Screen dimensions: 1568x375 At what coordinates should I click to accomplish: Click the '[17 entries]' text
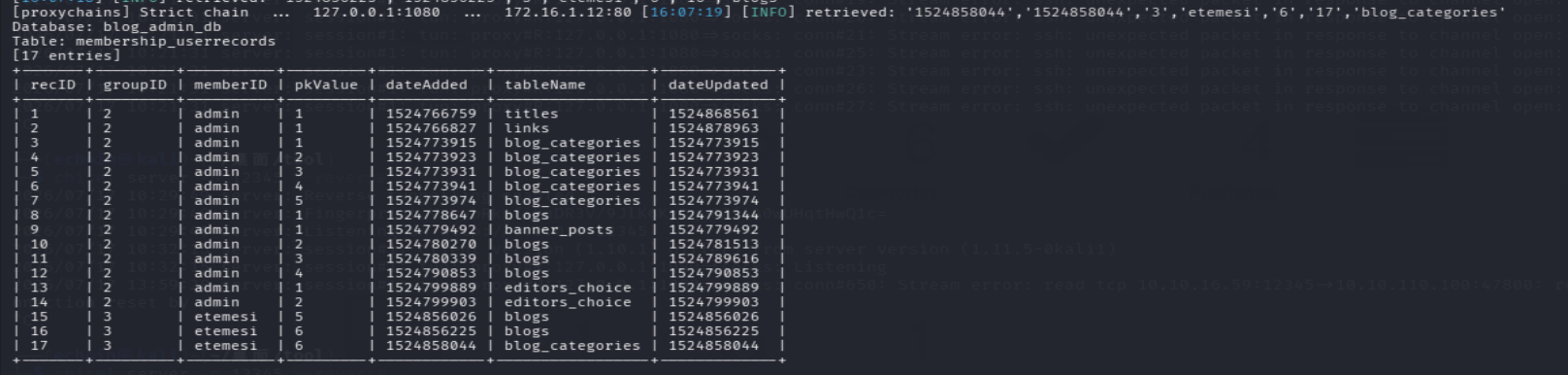[x=67, y=55]
